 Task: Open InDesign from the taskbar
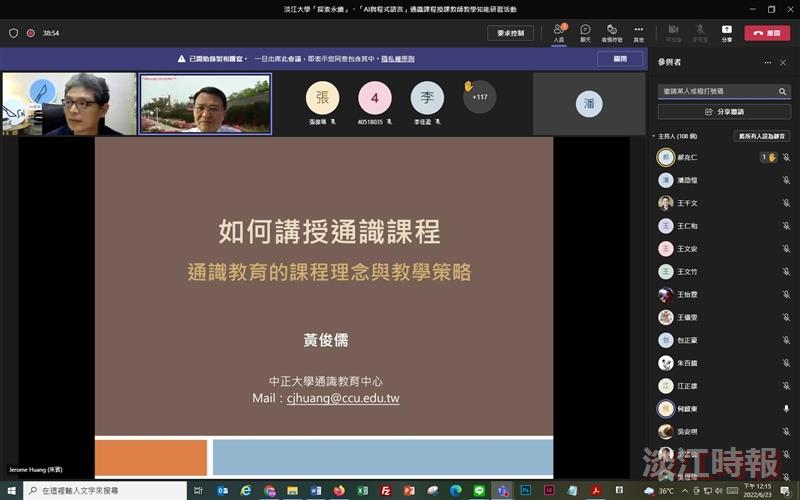pyautogui.click(x=549, y=490)
